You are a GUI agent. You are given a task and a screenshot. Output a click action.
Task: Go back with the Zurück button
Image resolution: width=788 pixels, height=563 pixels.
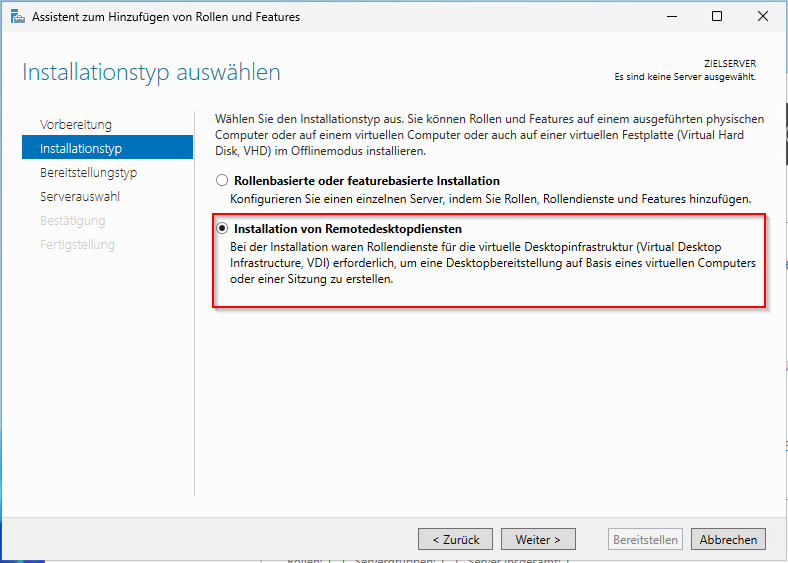[455, 539]
